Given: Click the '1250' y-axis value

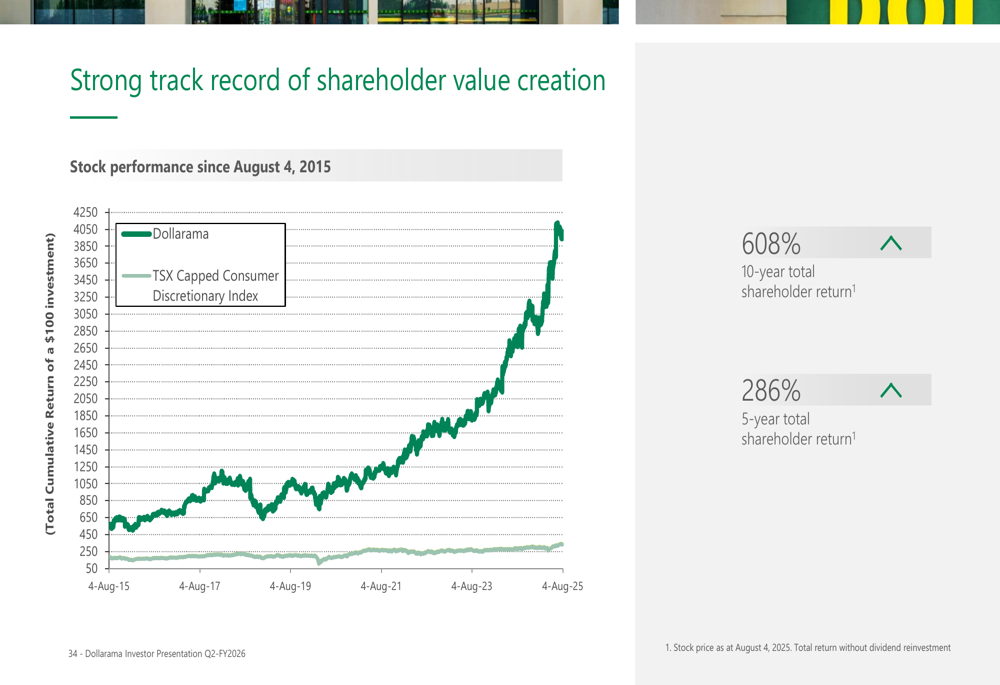Looking at the screenshot, I should click(x=85, y=467).
